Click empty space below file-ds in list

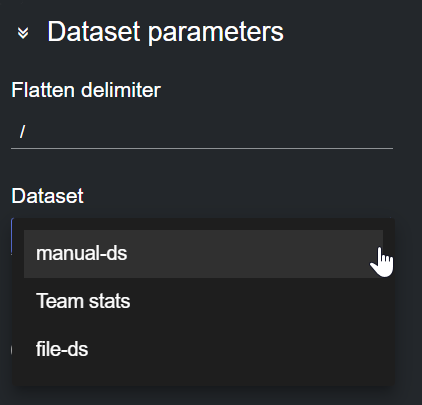(x=203, y=379)
